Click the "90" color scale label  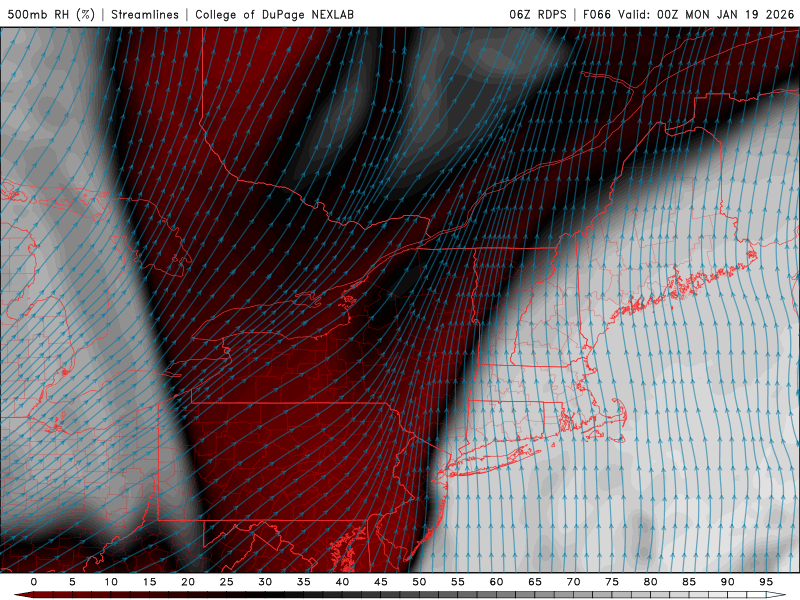click(728, 582)
